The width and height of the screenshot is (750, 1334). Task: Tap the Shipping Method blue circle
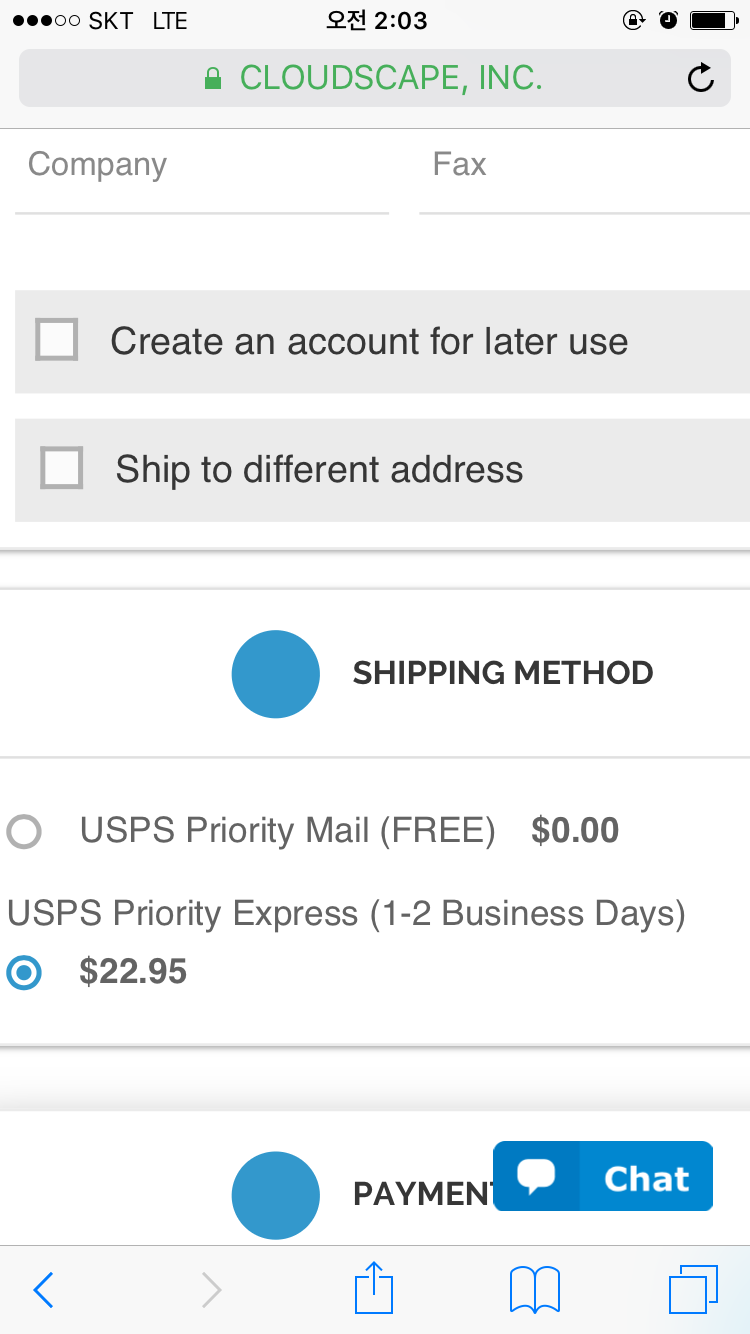click(275, 674)
